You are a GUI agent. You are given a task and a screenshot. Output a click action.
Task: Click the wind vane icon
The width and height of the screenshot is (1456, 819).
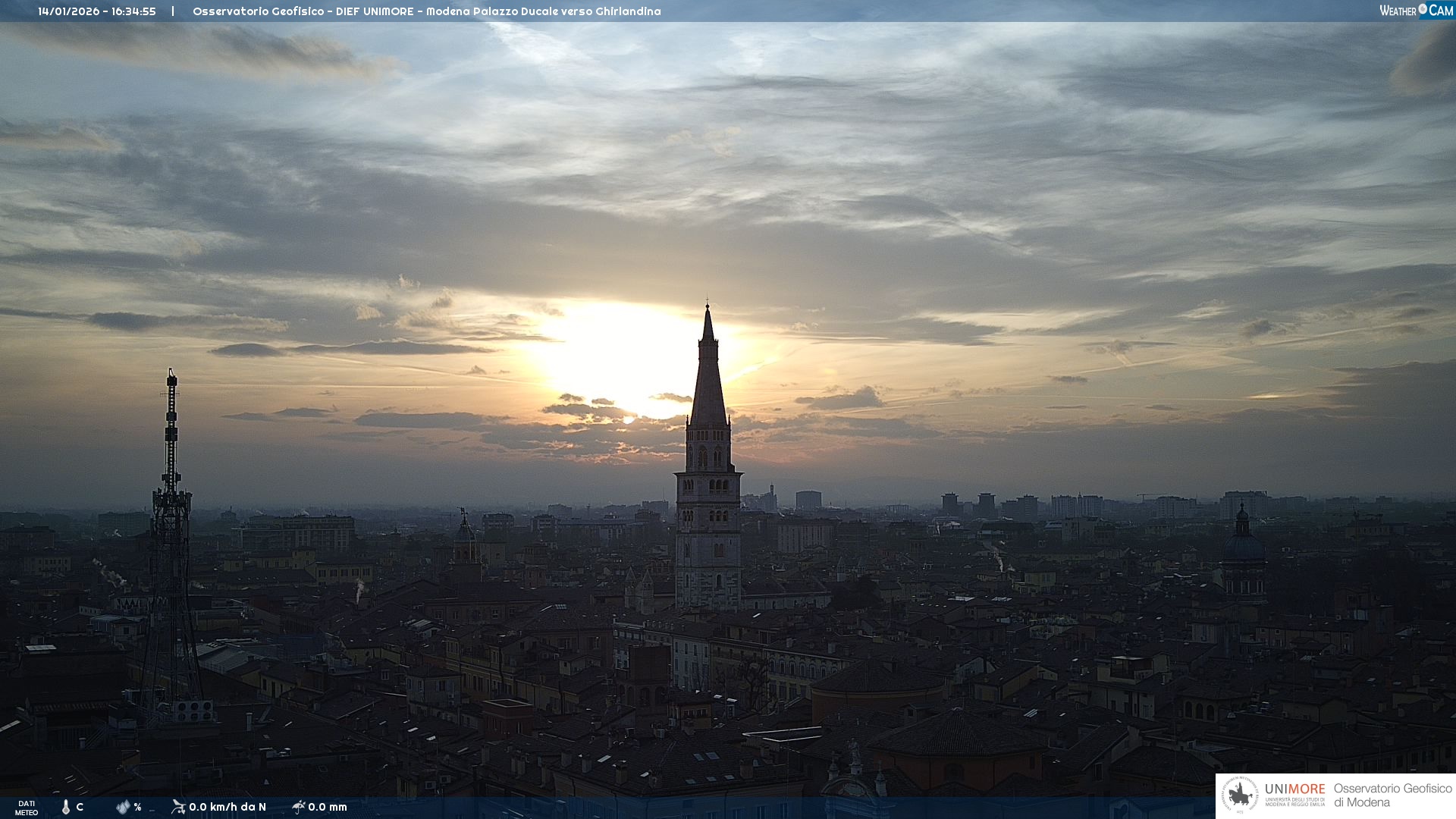tap(178, 806)
